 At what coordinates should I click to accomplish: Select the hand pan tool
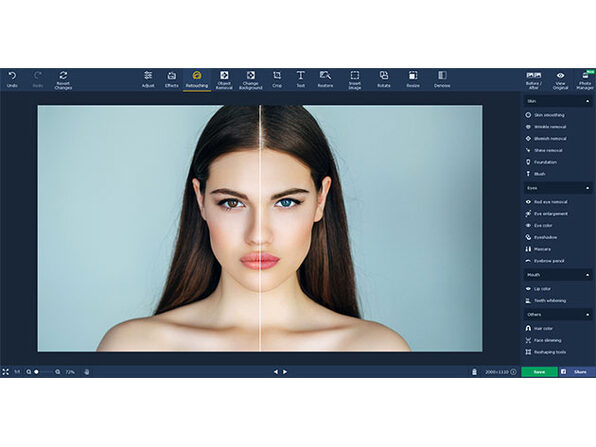click(x=86, y=372)
